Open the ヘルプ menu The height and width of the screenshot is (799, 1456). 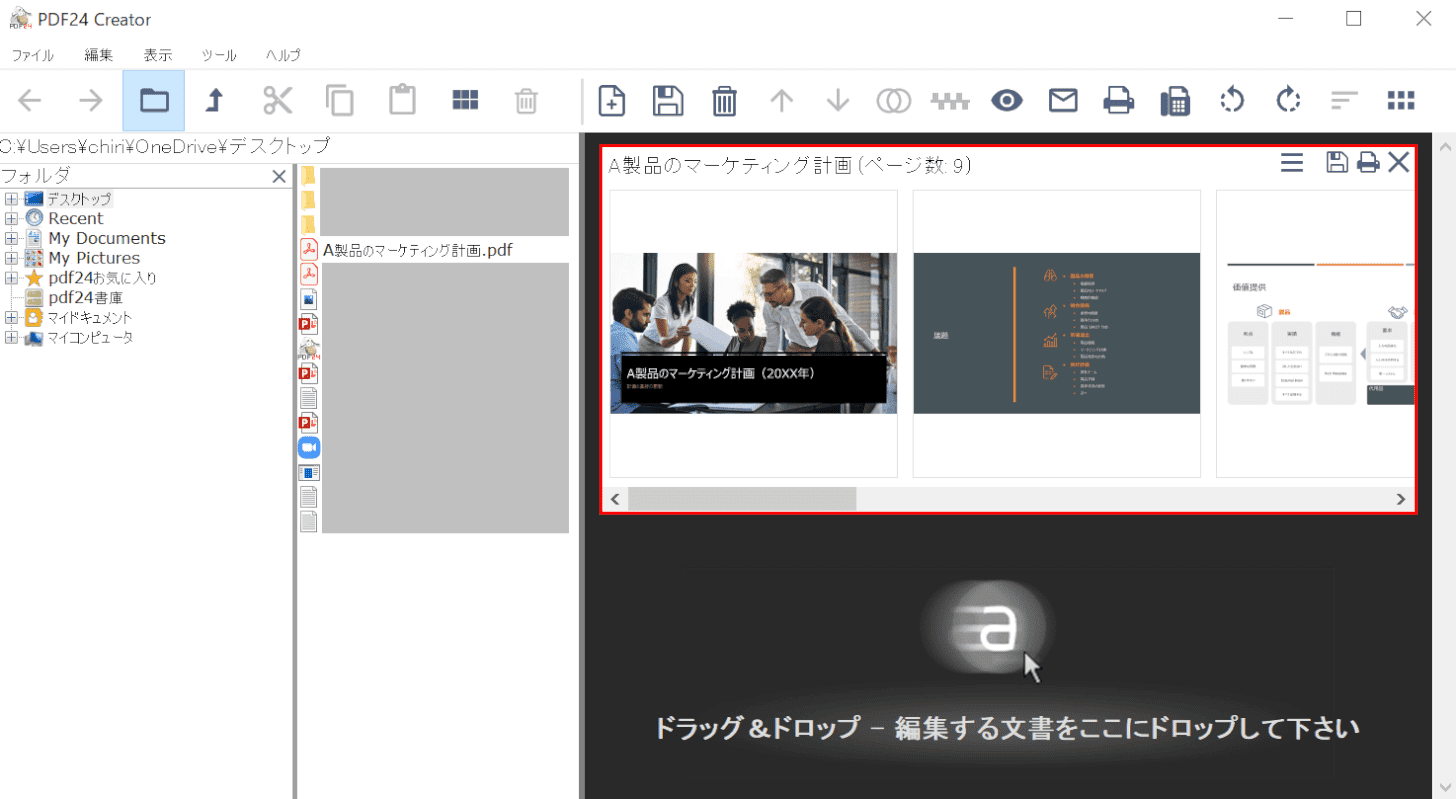[283, 55]
